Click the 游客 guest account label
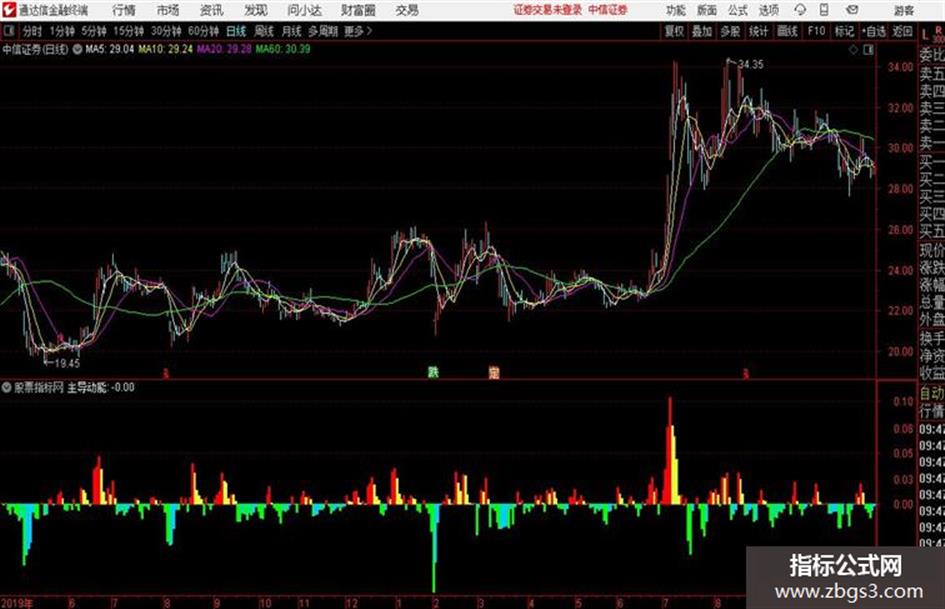 click(x=903, y=10)
